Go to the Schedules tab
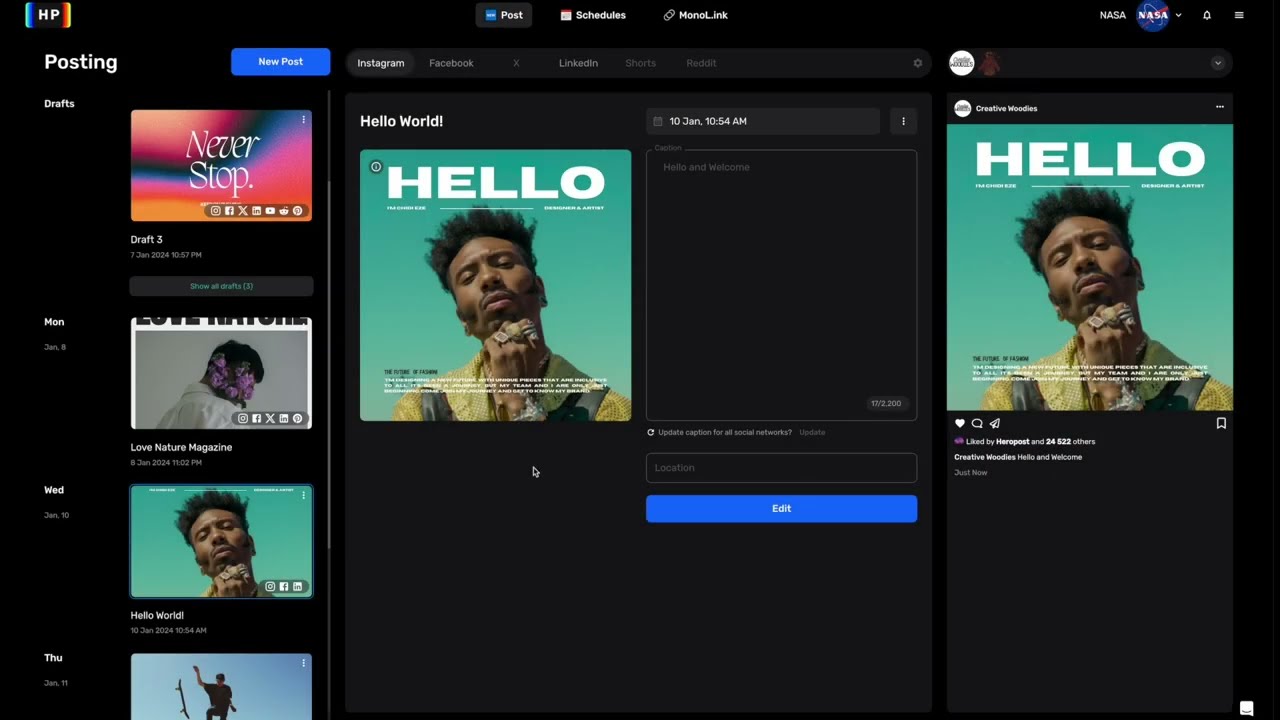Screen dimensions: 1280x720 (x=593, y=15)
